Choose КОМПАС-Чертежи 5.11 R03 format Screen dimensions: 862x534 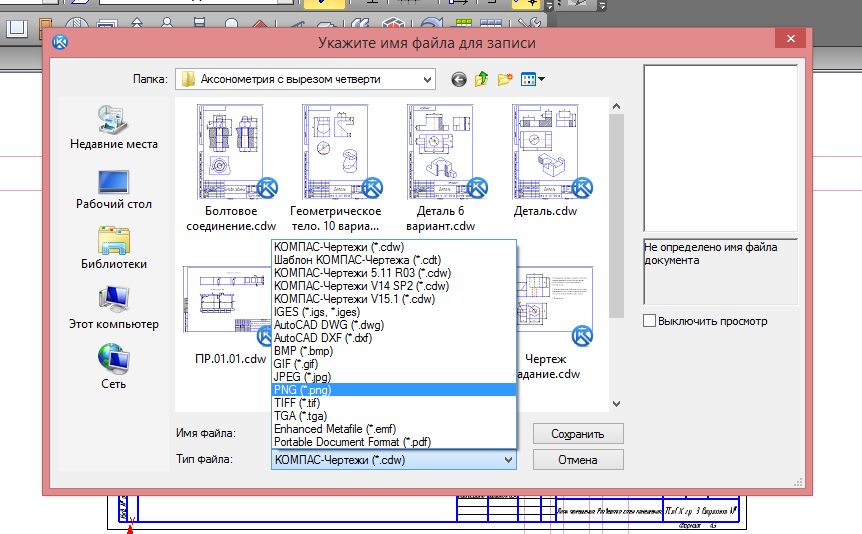tap(394, 273)
